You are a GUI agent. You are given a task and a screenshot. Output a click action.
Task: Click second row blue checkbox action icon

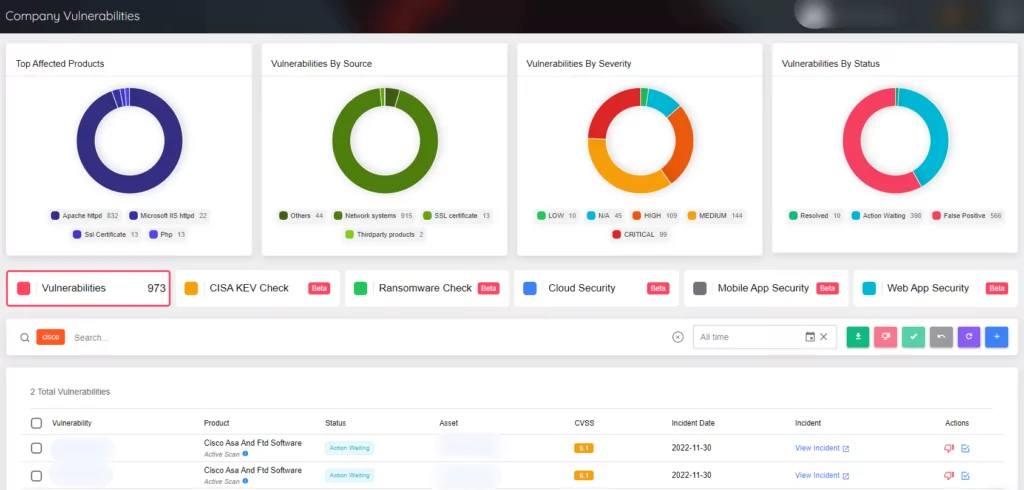[x=965, y=476]
